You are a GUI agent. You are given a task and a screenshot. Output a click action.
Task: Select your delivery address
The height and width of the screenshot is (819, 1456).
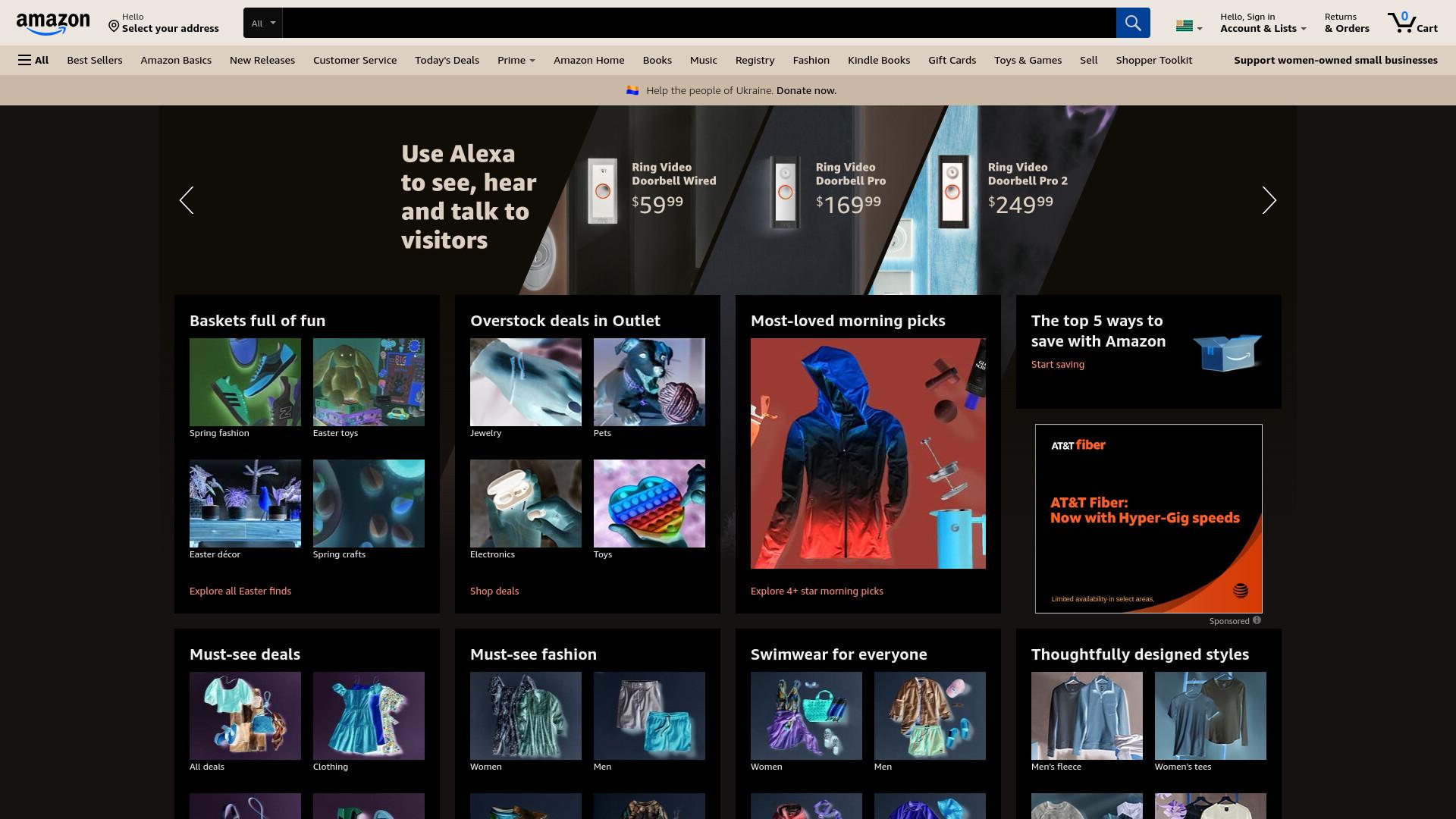click(x=164, y=23)
